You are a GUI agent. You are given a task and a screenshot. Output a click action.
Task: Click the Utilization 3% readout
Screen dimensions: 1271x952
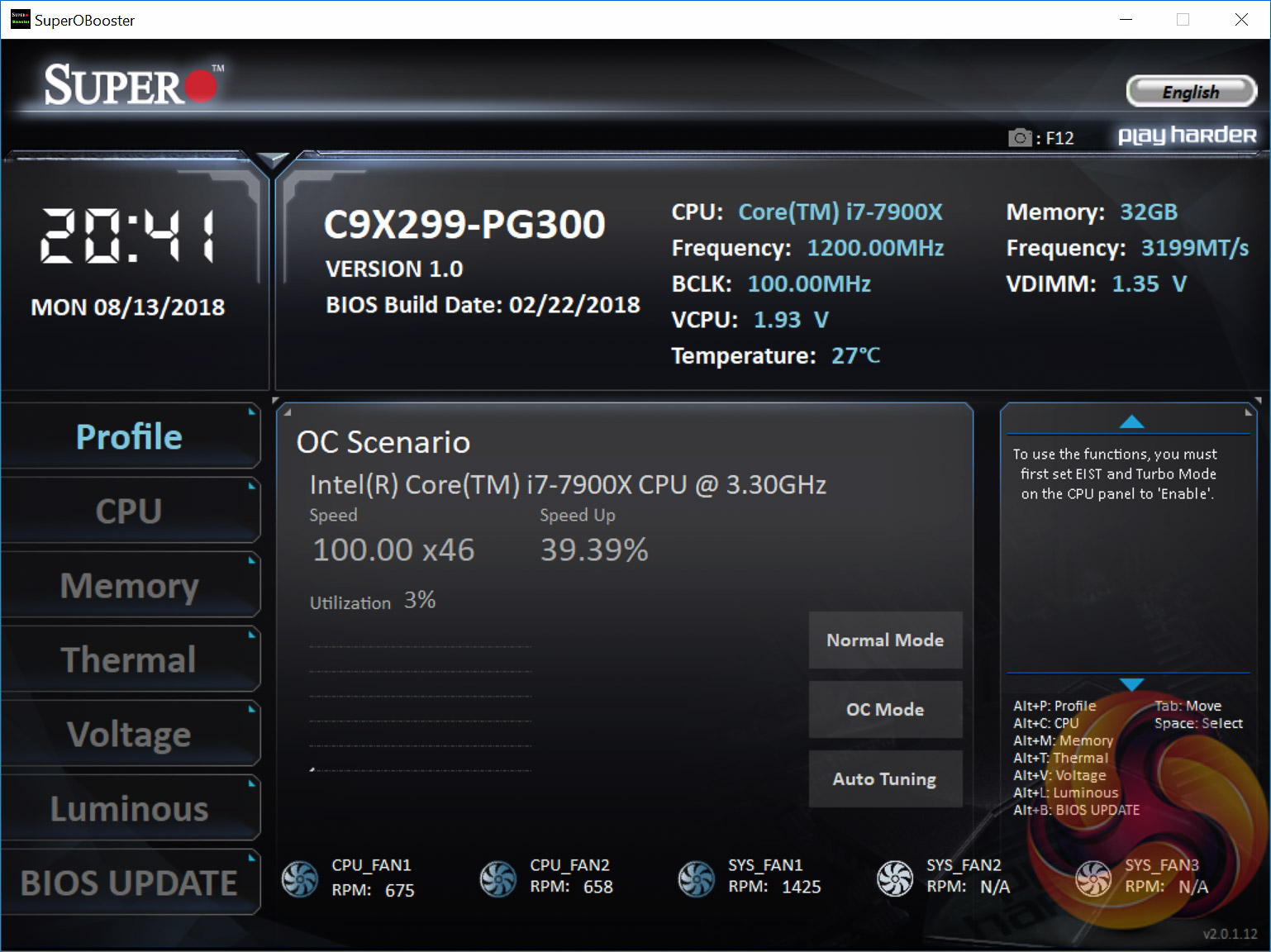click(373, 601)
